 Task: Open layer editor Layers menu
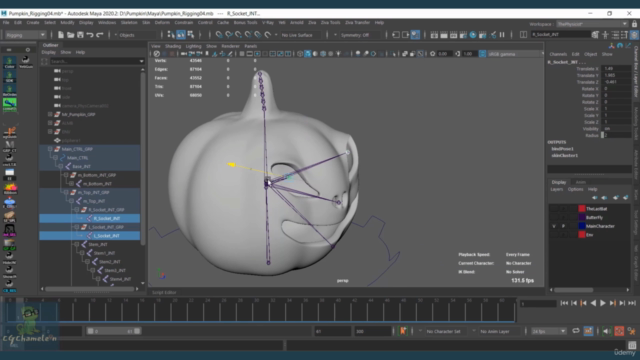pos(556,189)
